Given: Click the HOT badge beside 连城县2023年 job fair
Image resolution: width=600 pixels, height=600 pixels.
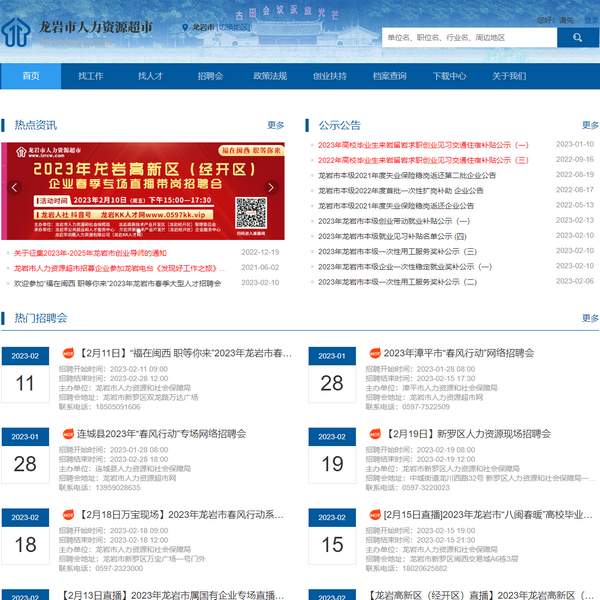Looking at the screenshot, I should pos(69,434).
